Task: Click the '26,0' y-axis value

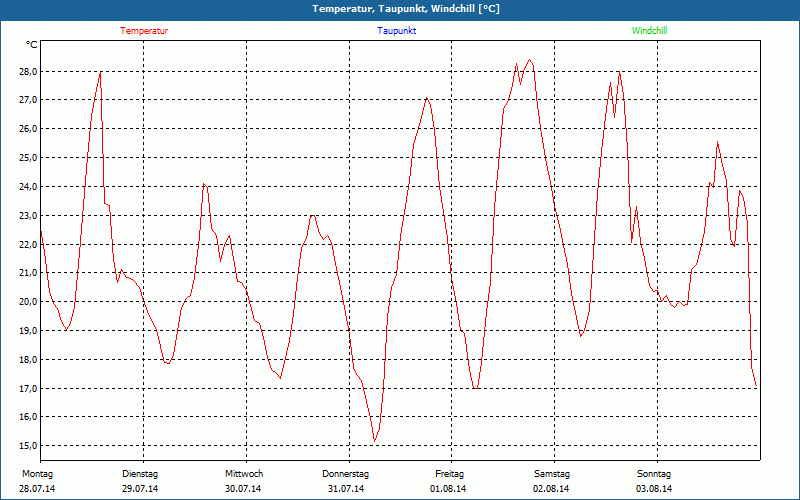Action: [x=29, y=129]
